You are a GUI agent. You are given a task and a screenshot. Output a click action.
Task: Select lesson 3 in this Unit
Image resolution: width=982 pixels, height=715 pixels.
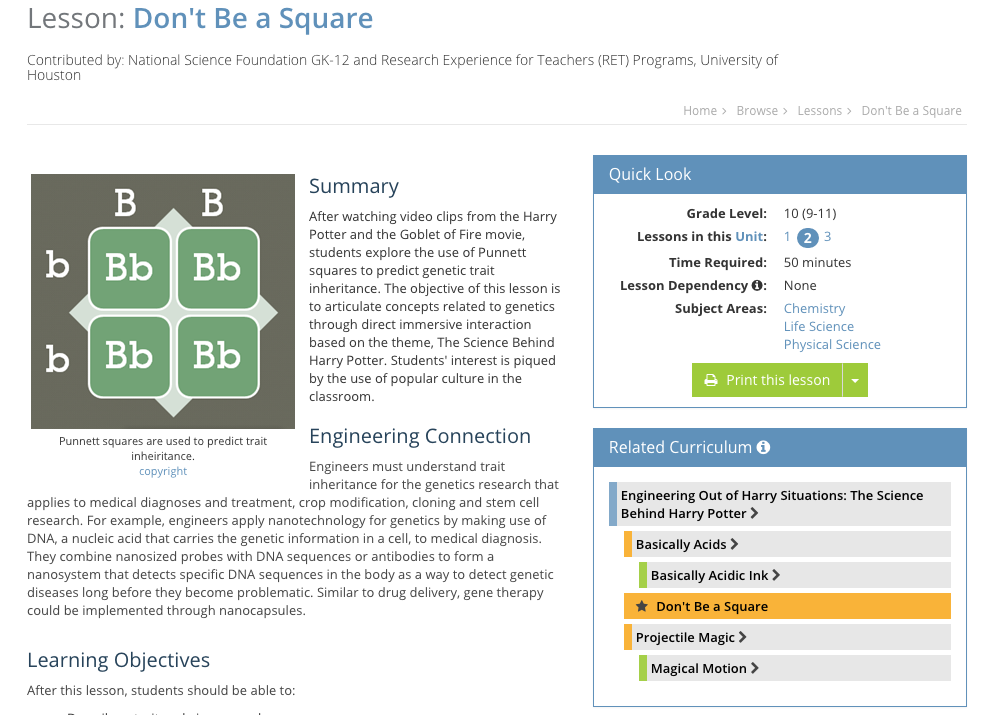[828, 237]
